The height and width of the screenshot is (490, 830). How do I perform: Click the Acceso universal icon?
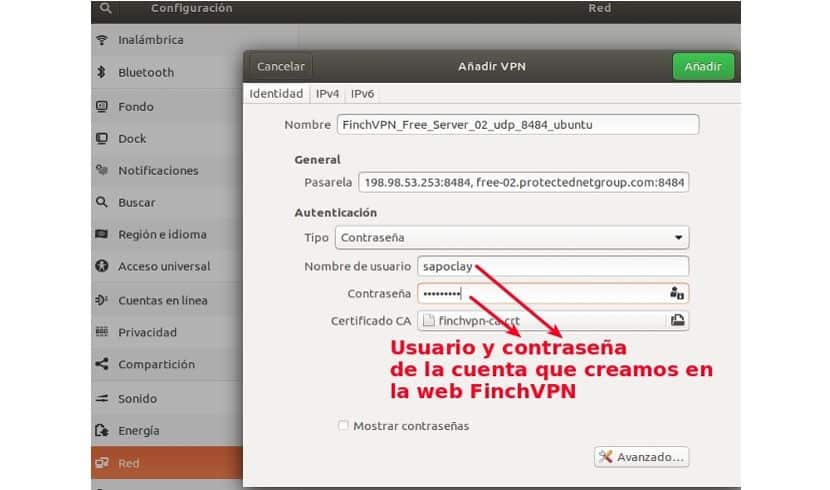[x=102, y=266]
